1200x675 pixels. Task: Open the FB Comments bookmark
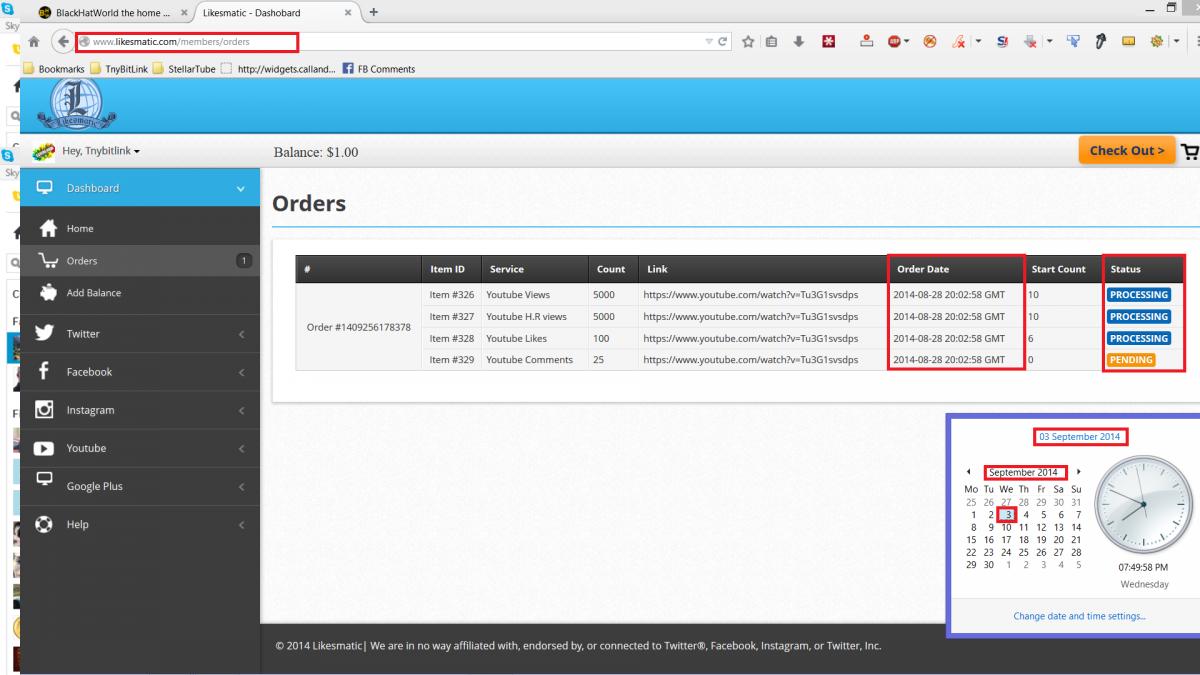(378, 69)
